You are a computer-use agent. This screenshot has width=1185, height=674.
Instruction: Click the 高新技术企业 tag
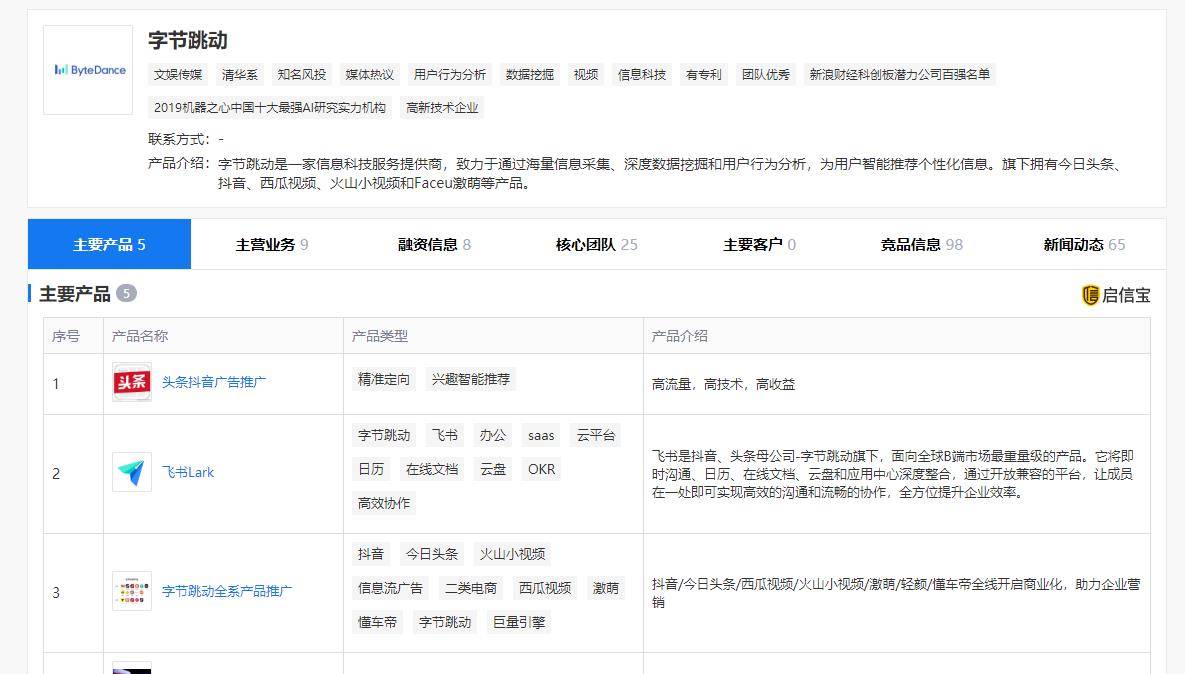pos(442,107)
